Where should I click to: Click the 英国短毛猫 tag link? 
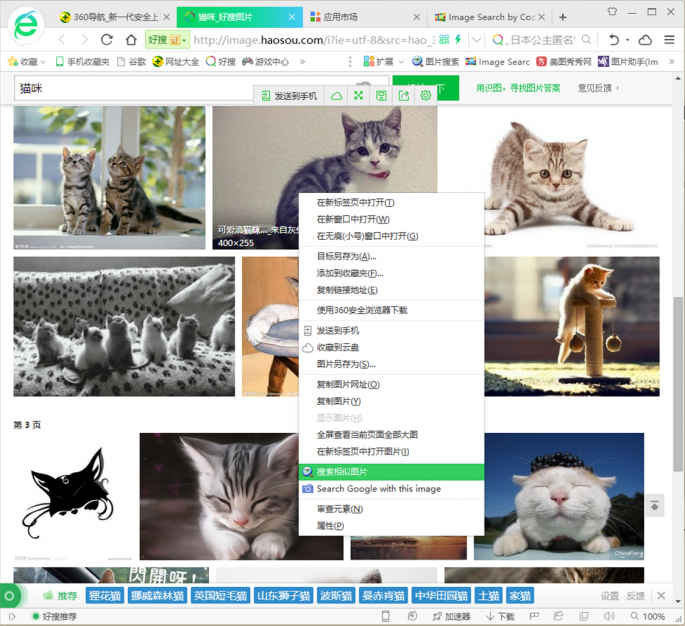coord(220,596)
